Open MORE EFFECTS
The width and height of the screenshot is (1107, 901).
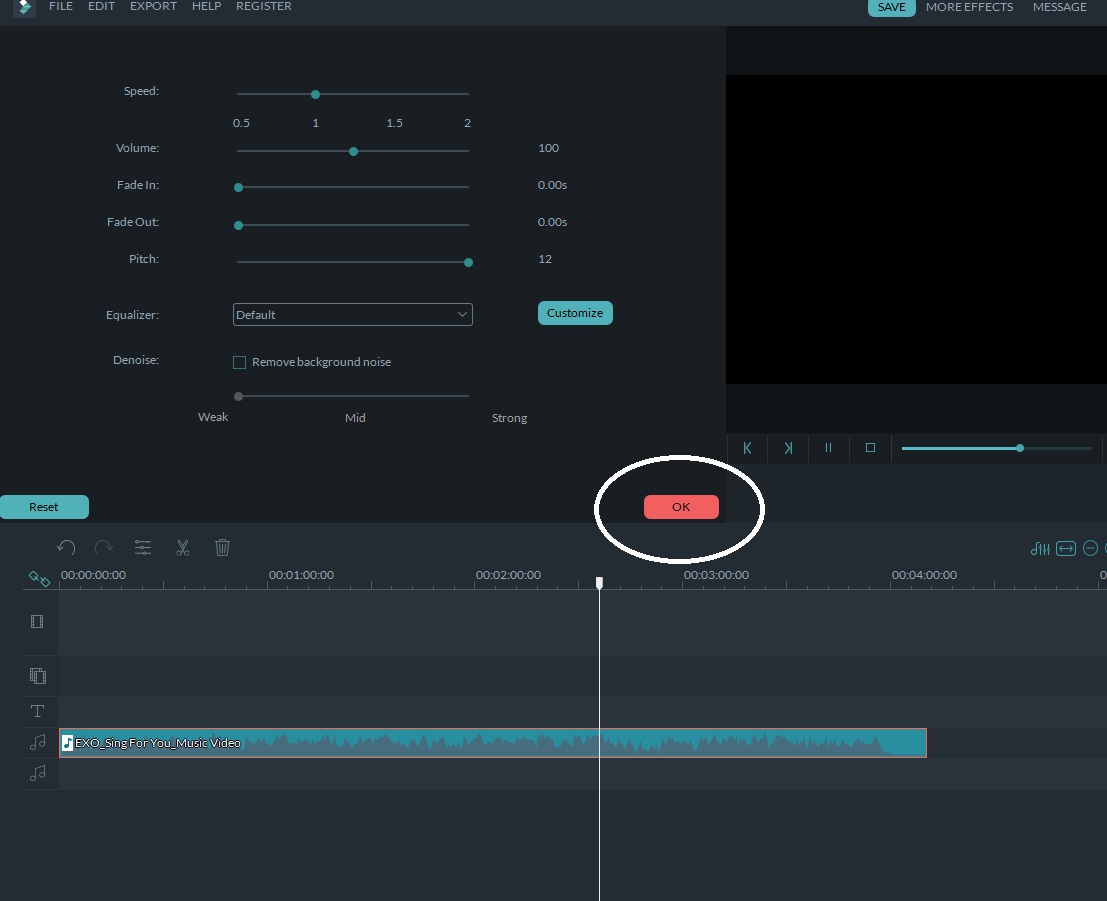coord(969,7)
